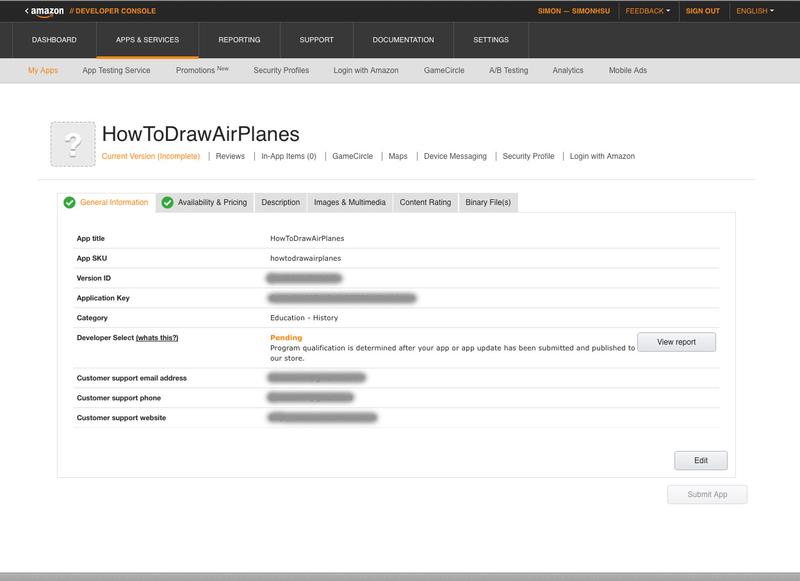Open Login with Amazon under the app title
The height and width of the screenshot is (581, 800).
(x=602, y=156)
